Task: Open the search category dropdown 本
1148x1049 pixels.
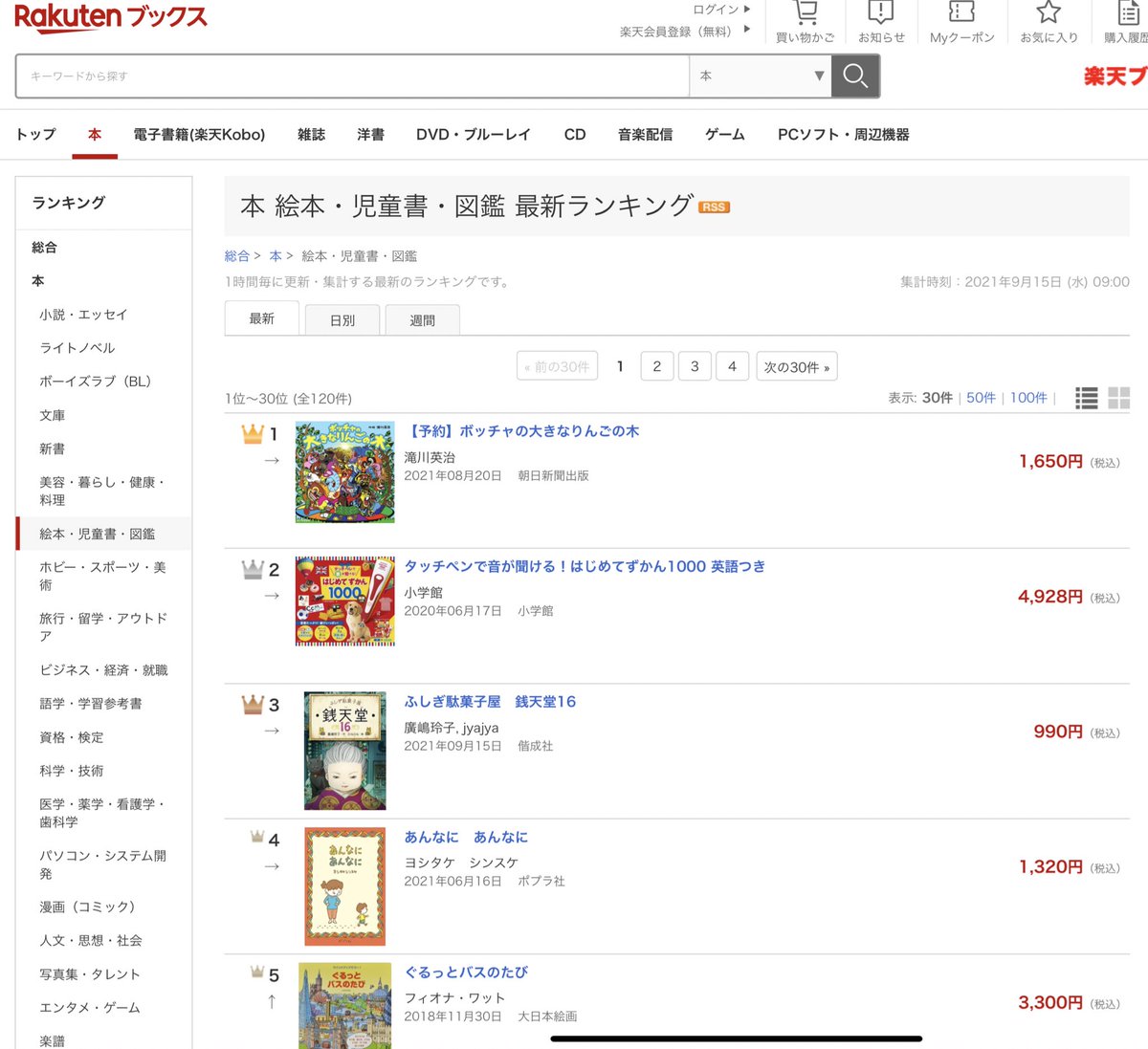Action: coord(760,76)
